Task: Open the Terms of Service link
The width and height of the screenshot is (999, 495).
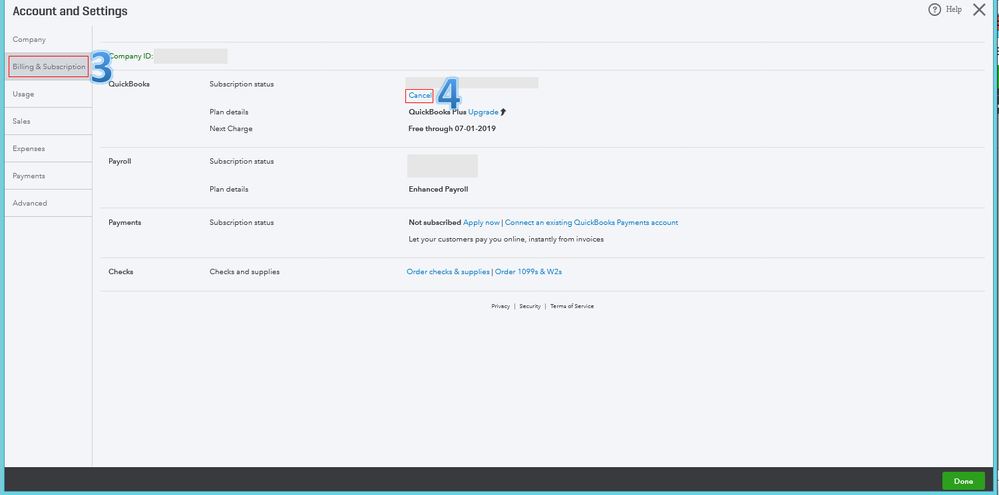Action: coord(572,306)
